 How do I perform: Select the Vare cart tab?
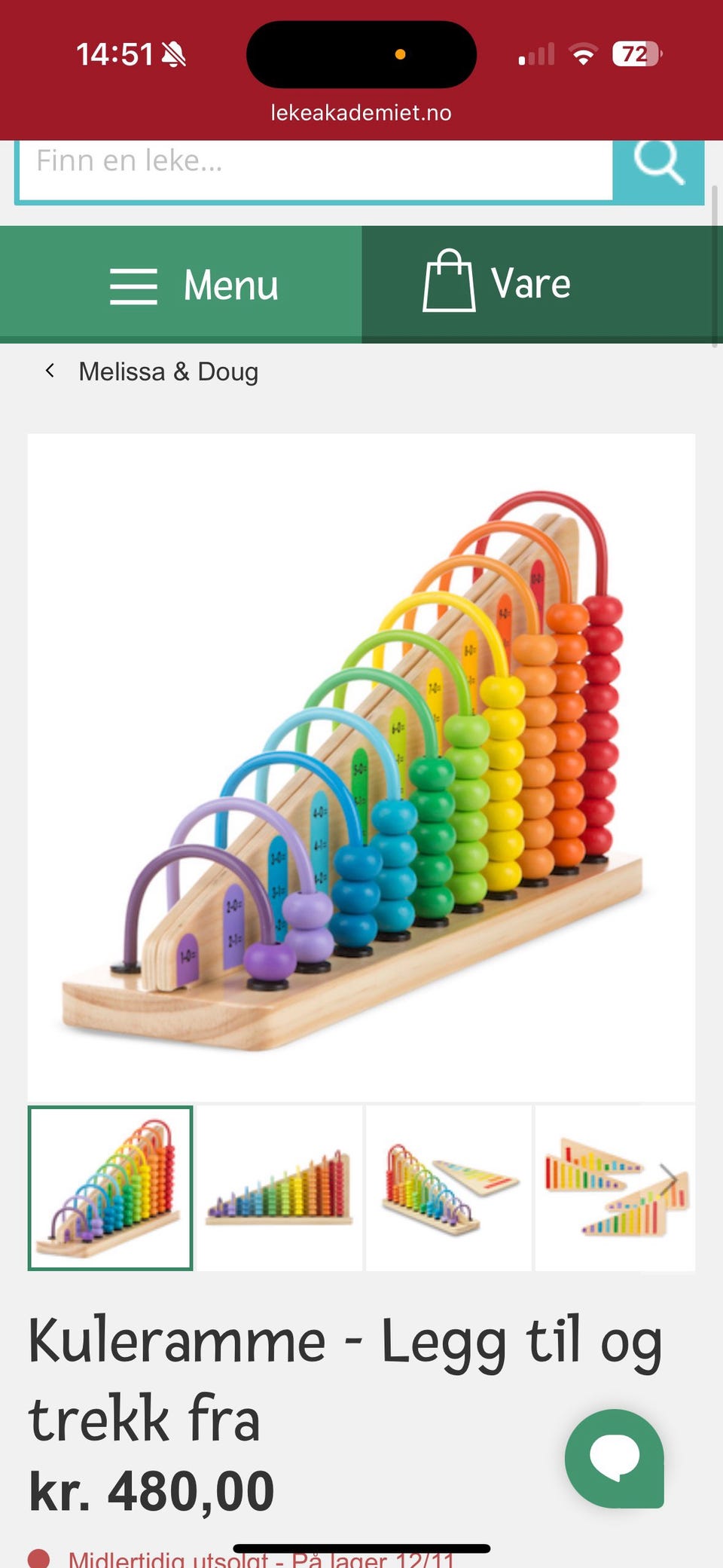[x=542, y=285]
